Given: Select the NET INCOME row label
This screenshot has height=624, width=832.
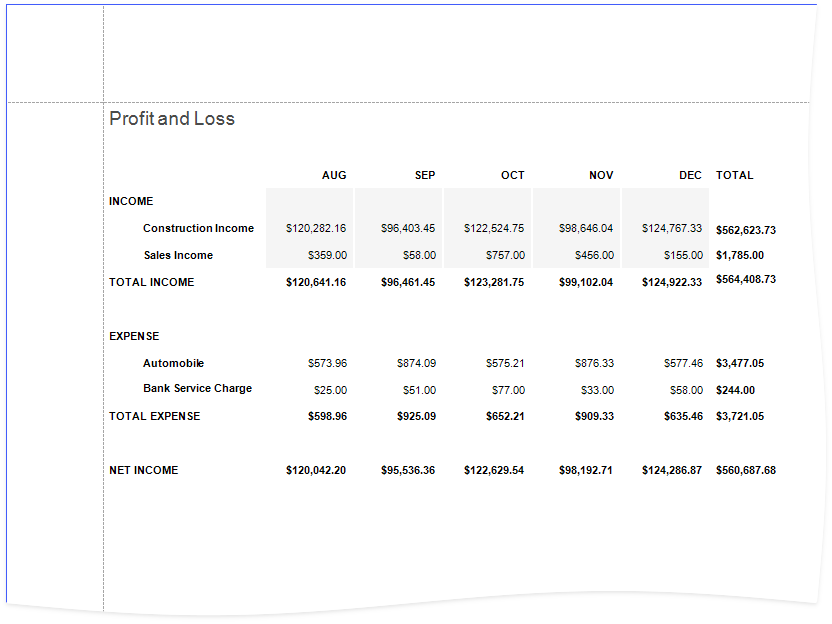Looking at the screenshot, I should coord(143,470).
